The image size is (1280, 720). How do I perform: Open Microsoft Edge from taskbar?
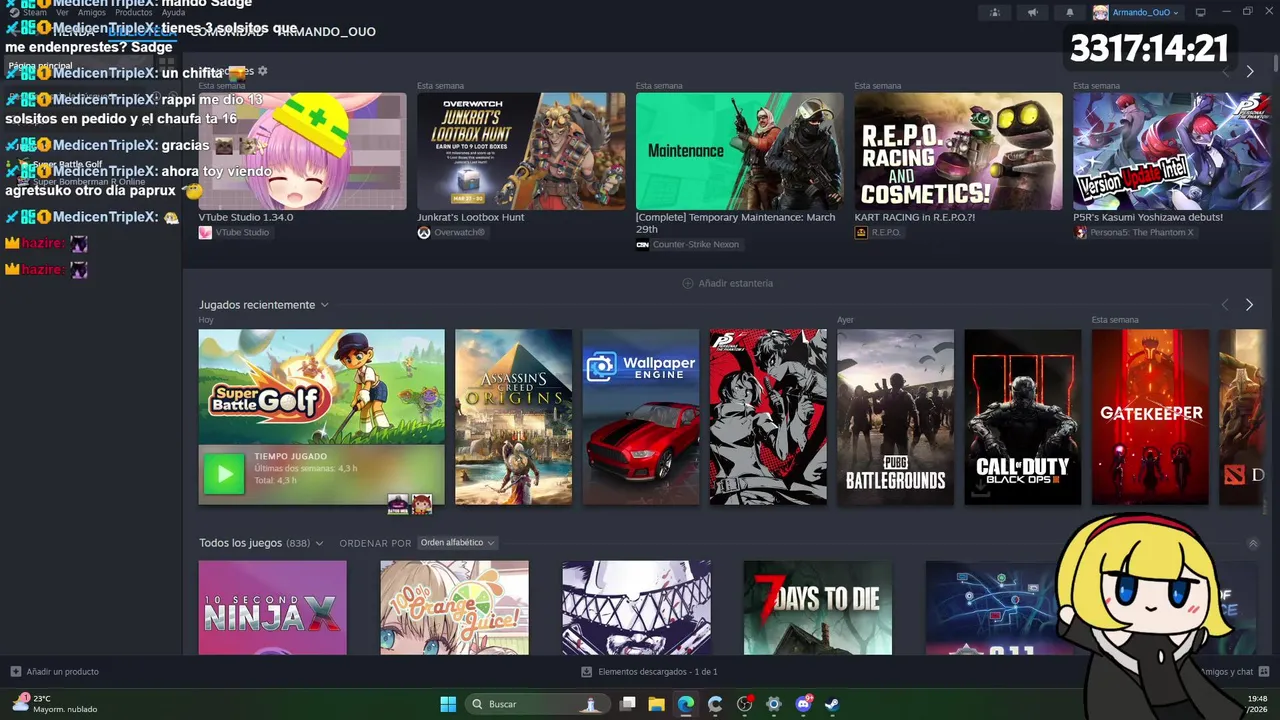[x=686, y=704]
